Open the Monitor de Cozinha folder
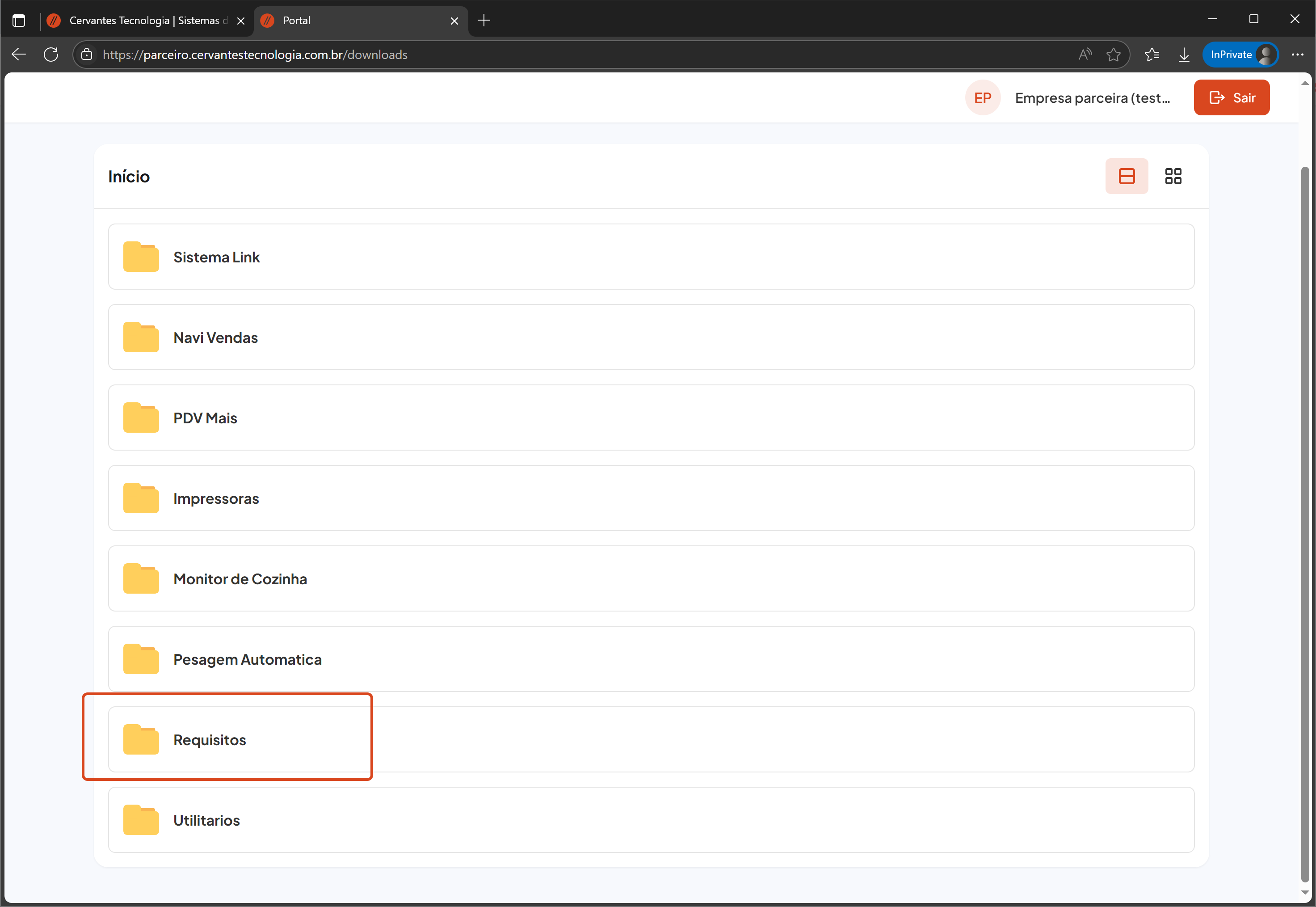The height and width of the screenshot is (907, 1316). click(x=240, y=579)
